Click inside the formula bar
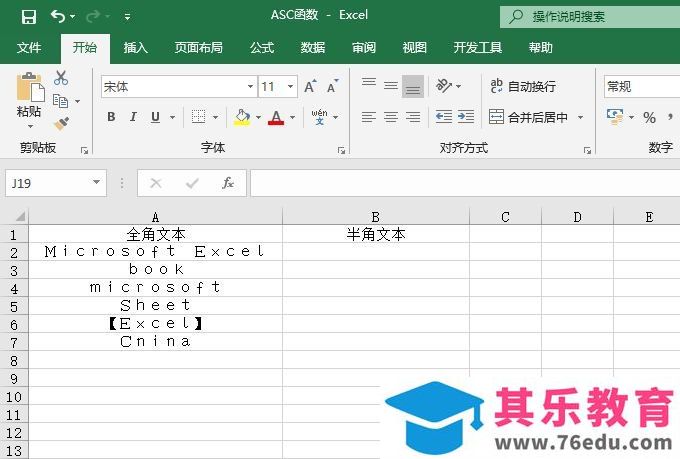 465,183
